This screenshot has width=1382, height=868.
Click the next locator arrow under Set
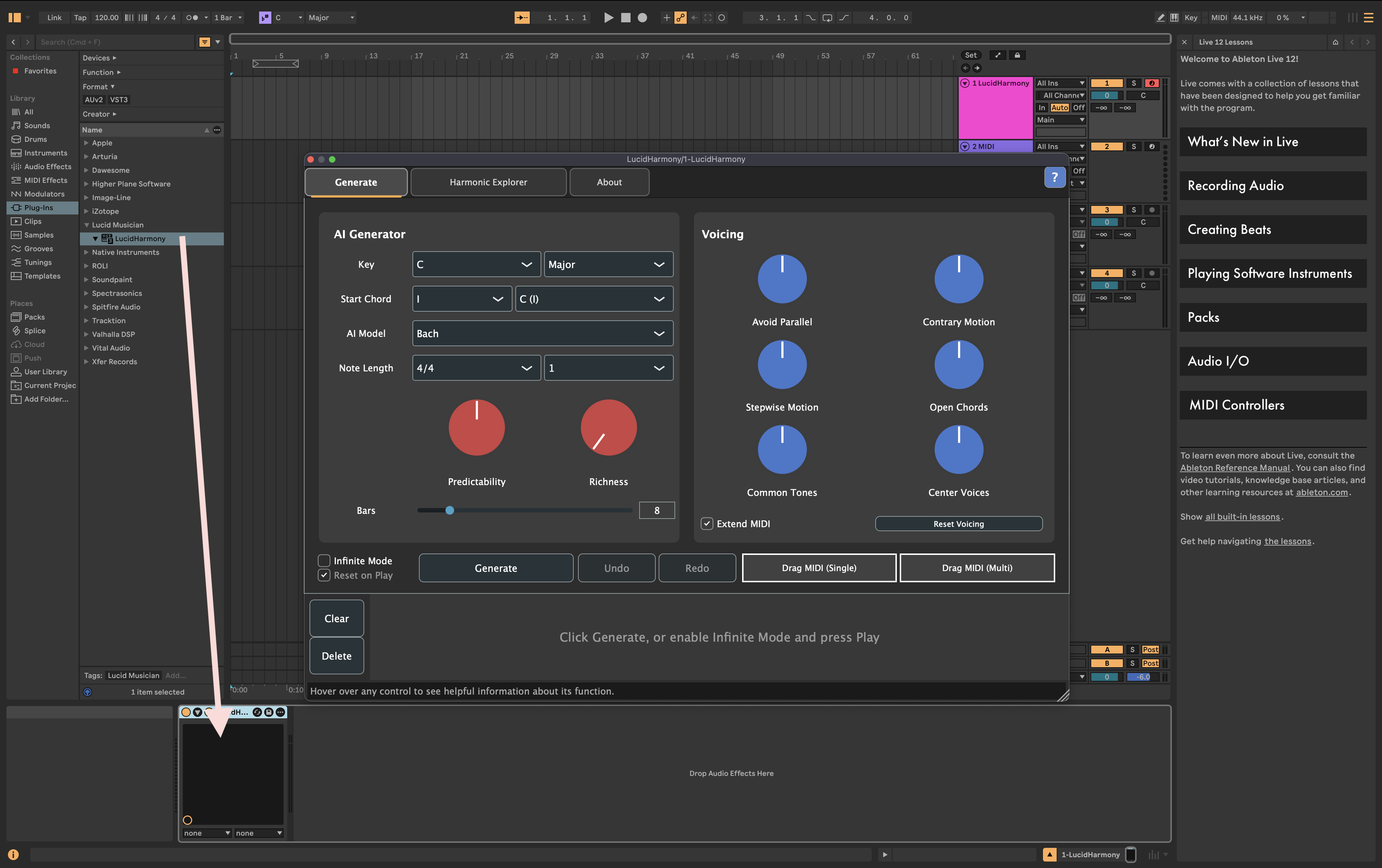click(x=977, y=68)
